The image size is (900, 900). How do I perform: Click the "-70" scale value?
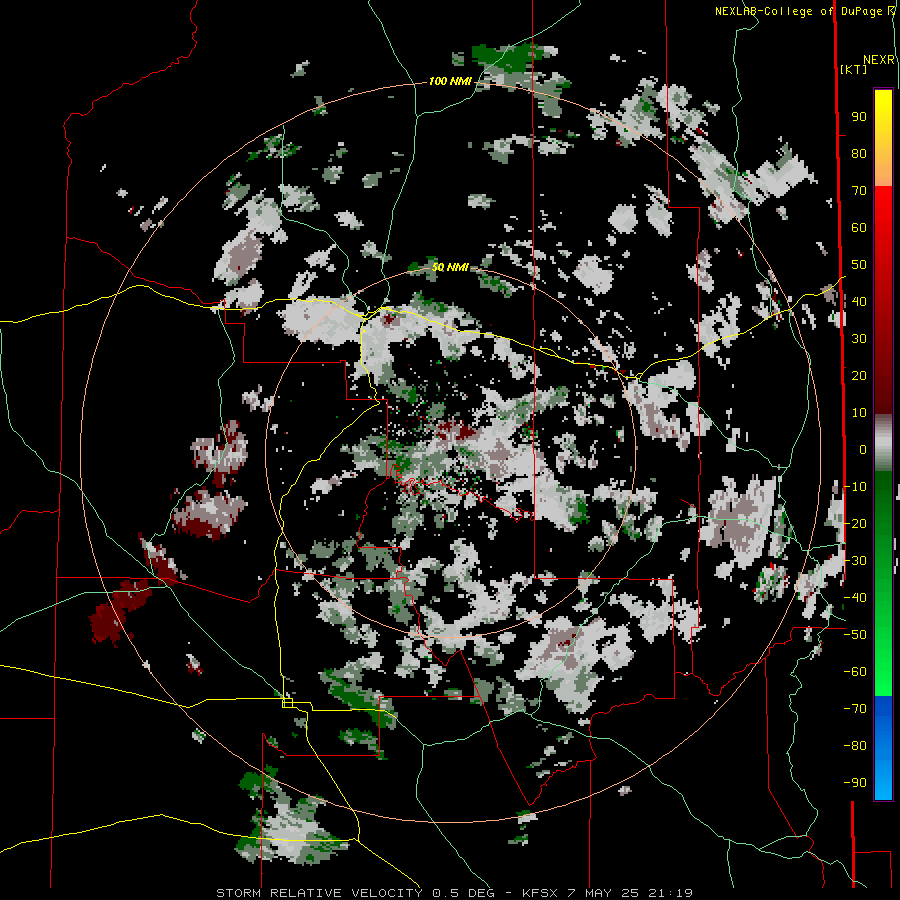pos(855,708)
